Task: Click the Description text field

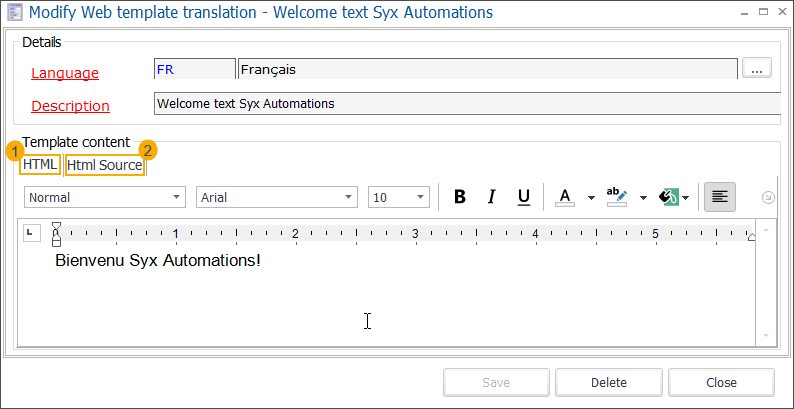Action: click(x=467, y=104)
